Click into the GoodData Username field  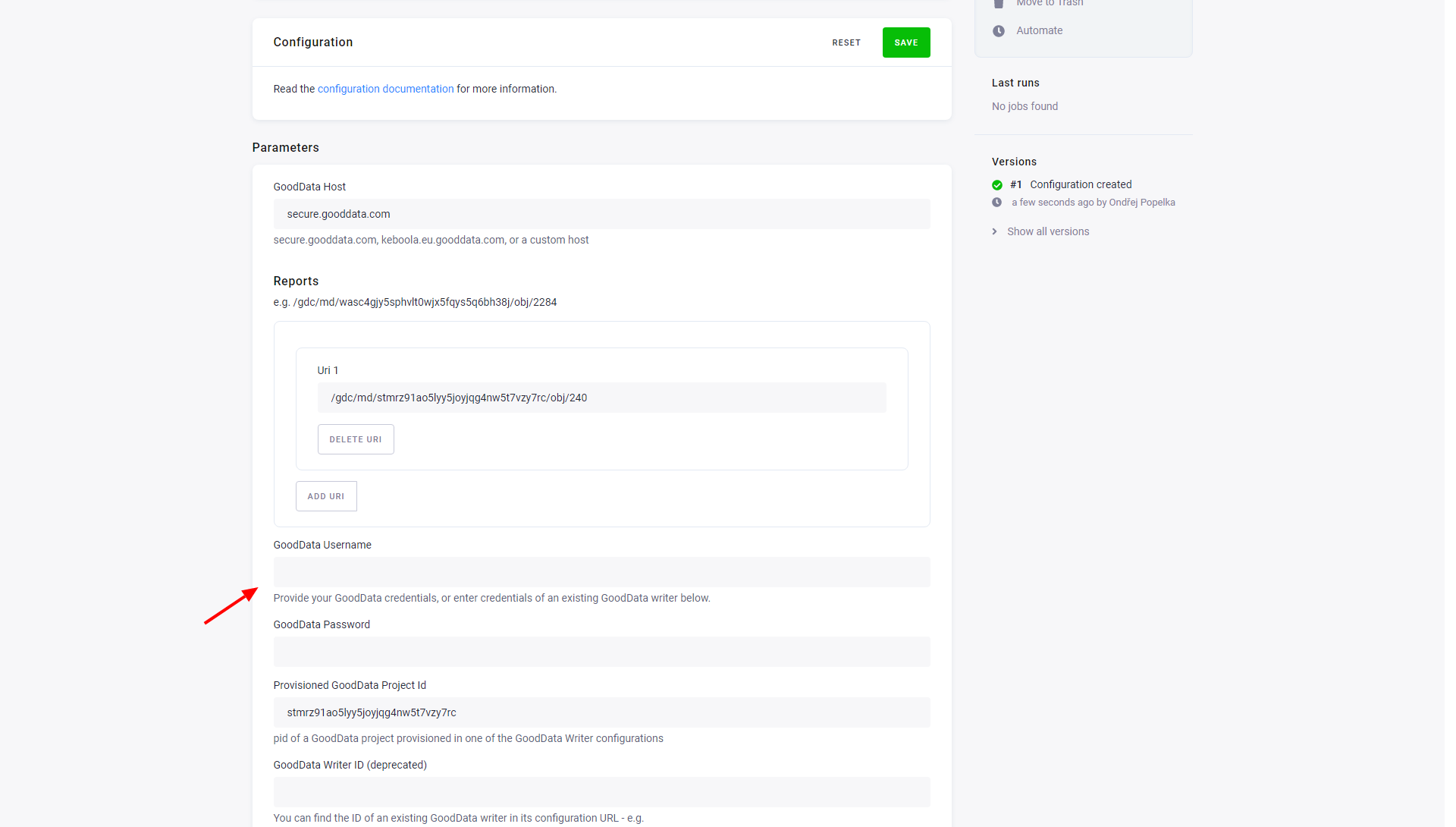601,572
